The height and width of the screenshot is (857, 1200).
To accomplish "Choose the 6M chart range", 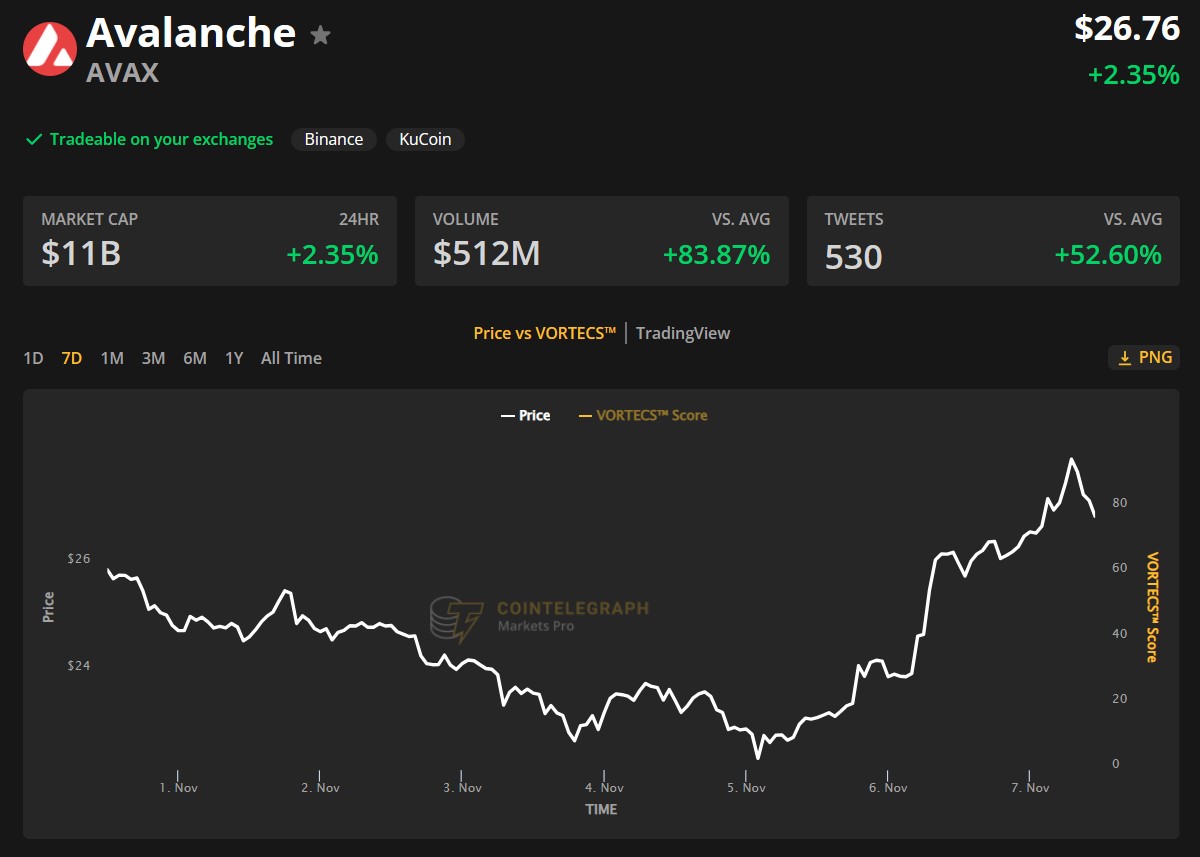I will coord(194,358).
